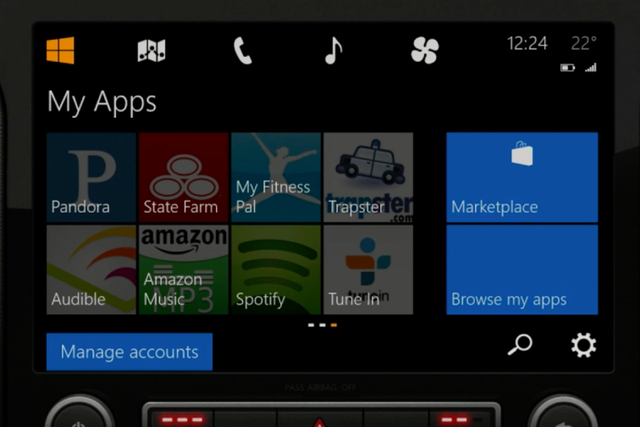Launch the Pandora app tile
640x427 pixels.
(91, 177)
